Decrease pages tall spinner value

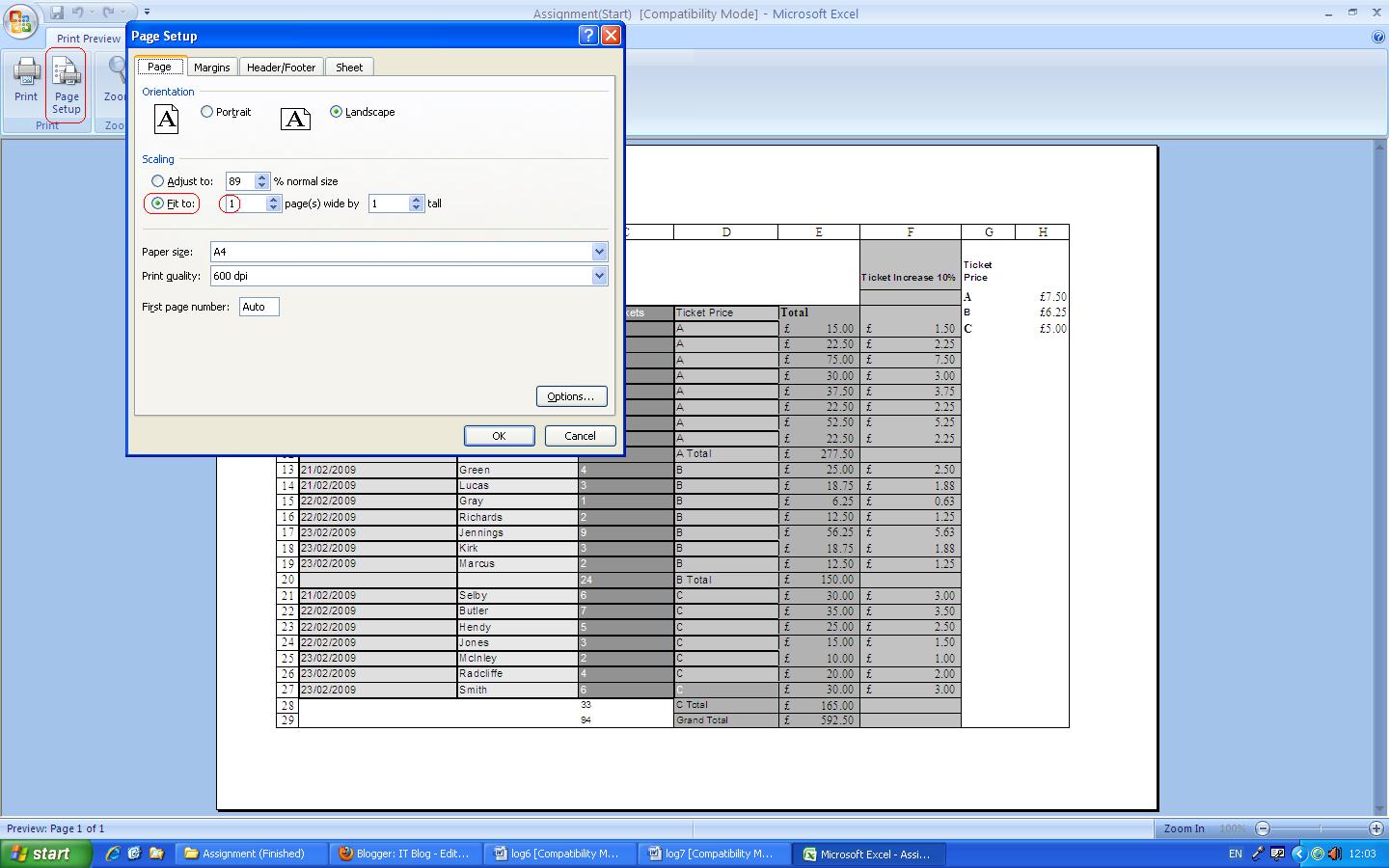pyautogui.click(x=417, y=207)
